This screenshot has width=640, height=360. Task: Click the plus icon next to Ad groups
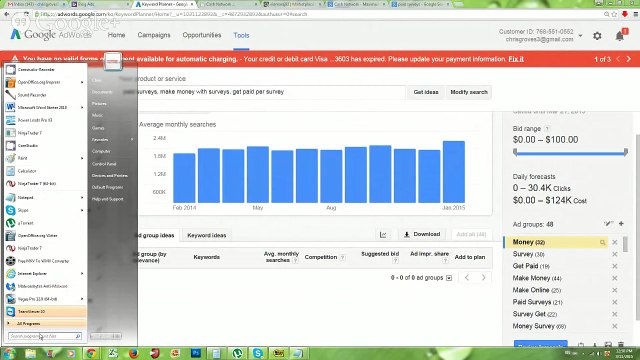[x=621, y=224]
